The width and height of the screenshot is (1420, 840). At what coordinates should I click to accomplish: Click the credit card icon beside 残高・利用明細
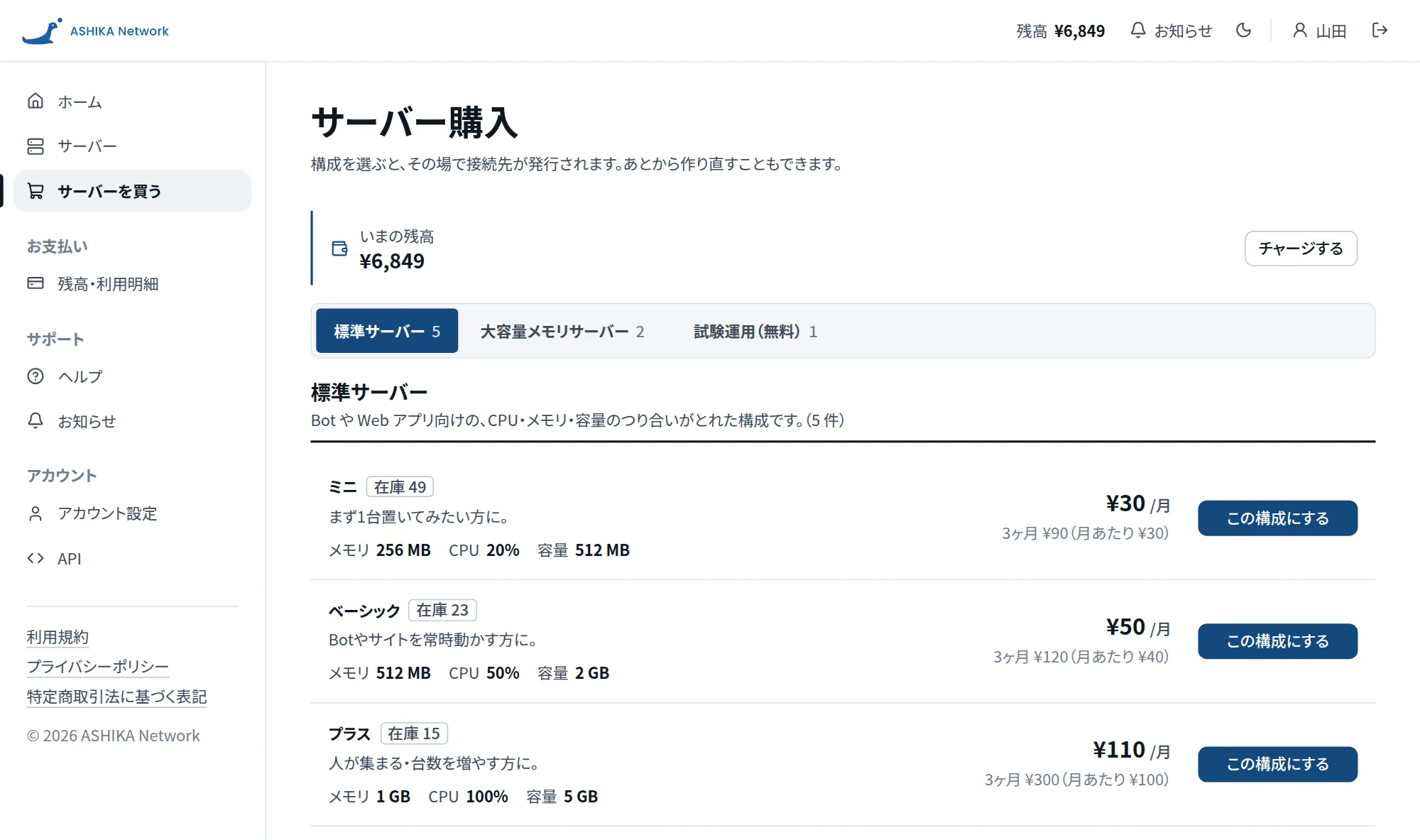pos(35,283)
